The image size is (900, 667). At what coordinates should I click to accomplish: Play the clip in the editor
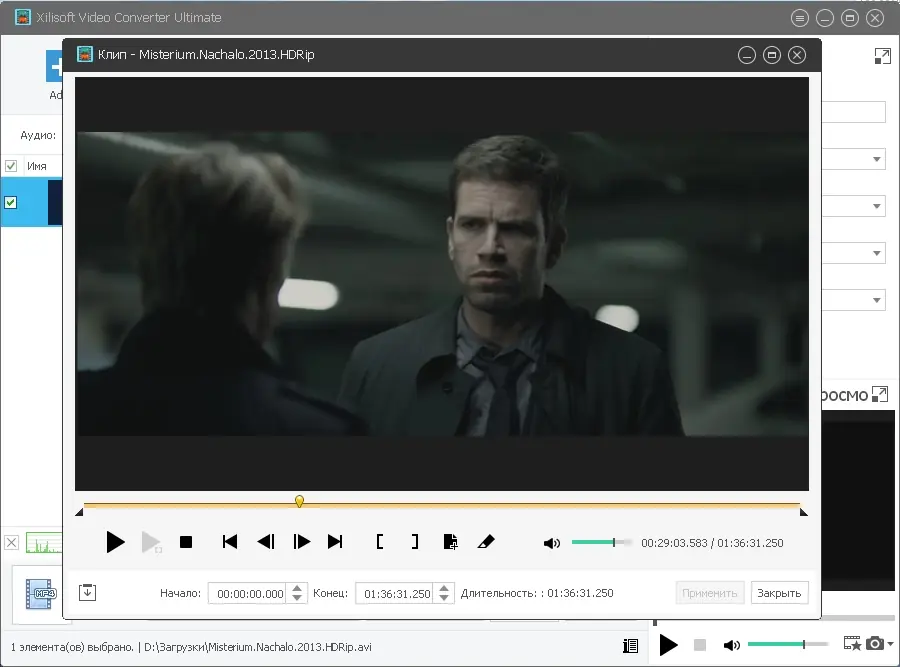pyautogui.click(x=115, y=542)
